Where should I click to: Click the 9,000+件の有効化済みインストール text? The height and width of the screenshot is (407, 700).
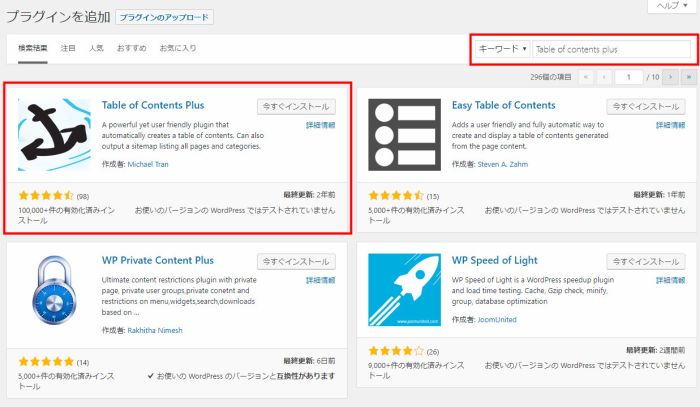point(417,370)
